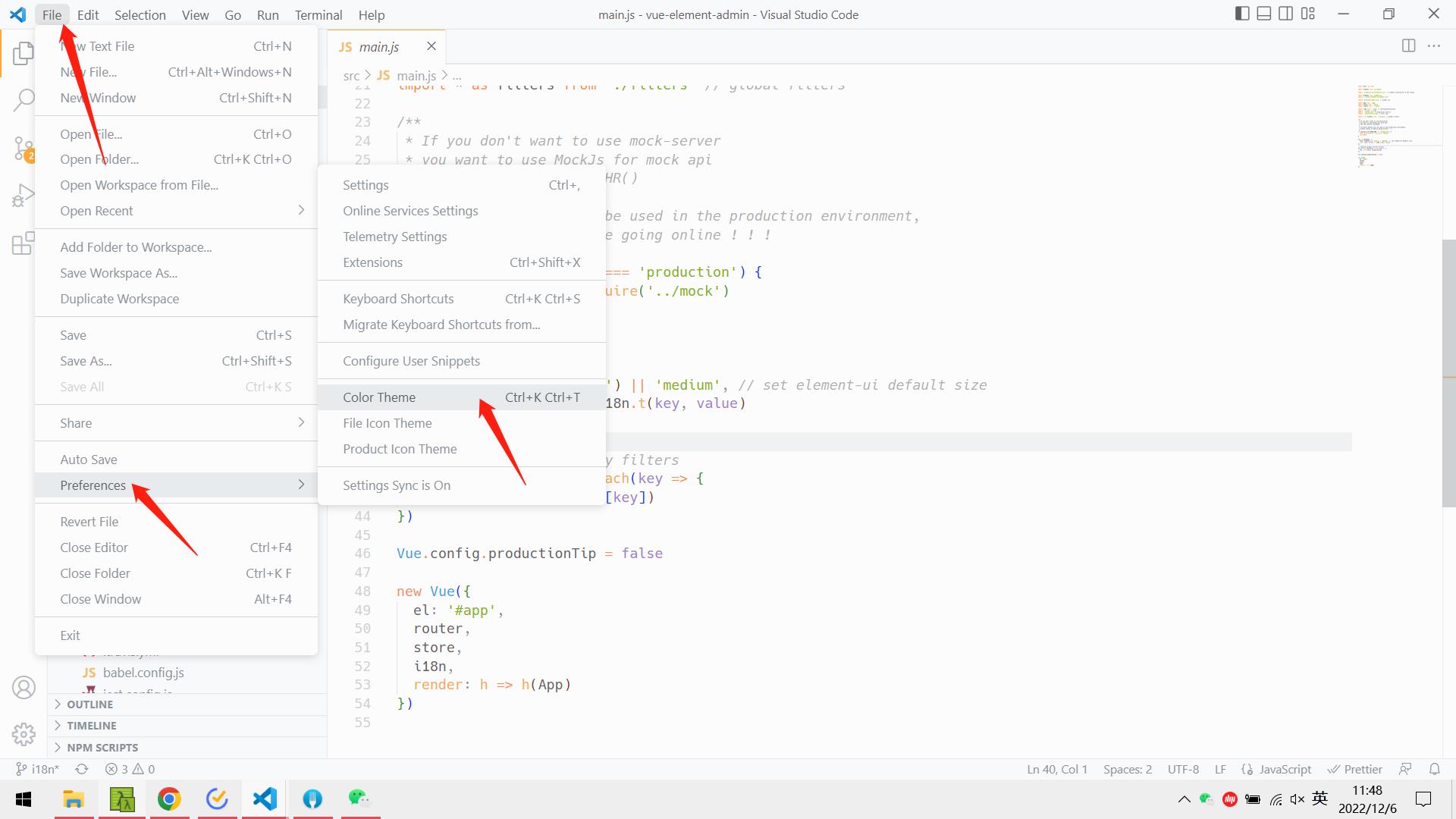Viewport: 1456px width, 819px height.
Task: Open Chrome from the Windows taskbar
Action: [x=169, y=799]
